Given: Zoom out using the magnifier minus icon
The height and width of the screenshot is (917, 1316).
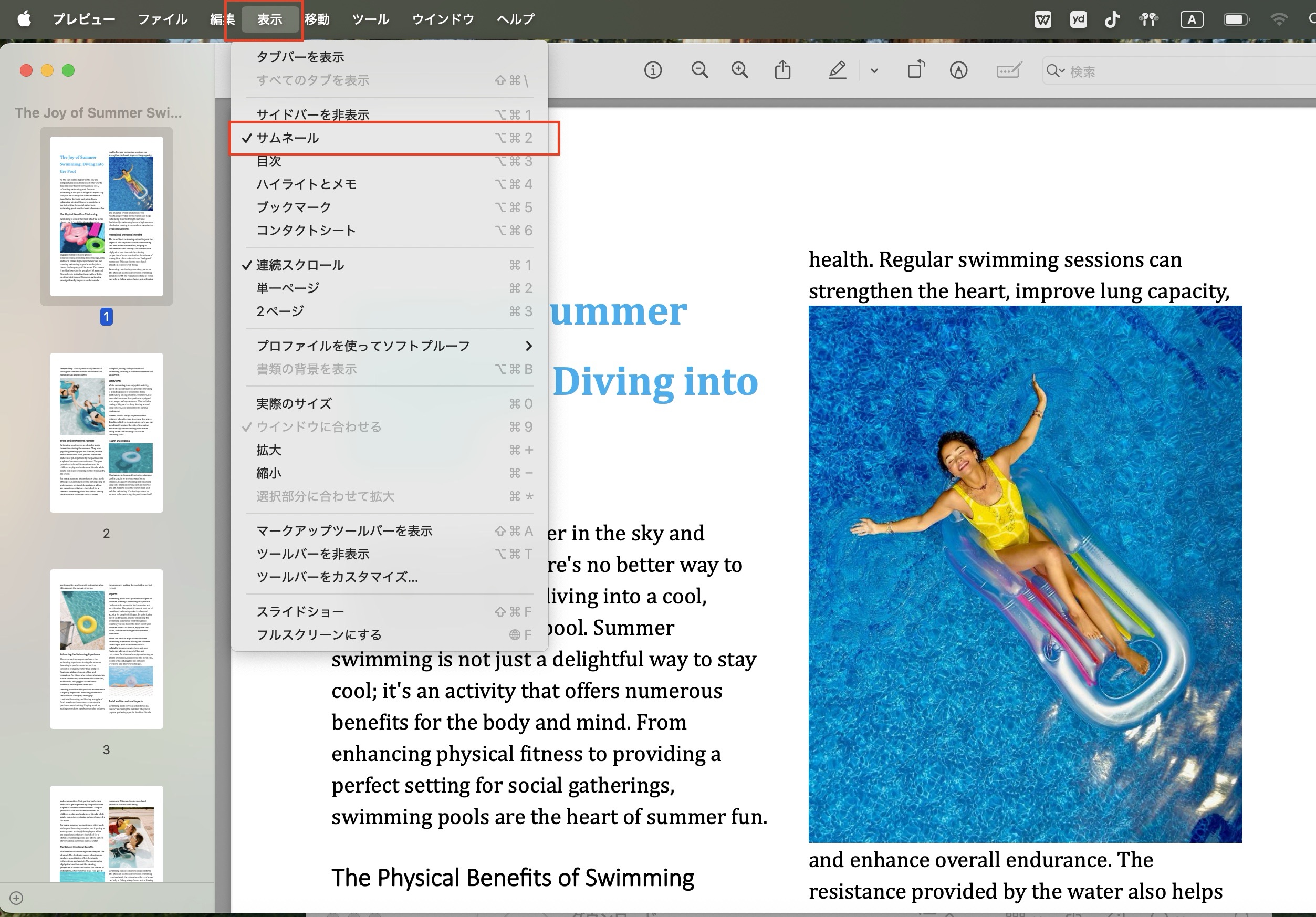Looking at the screenshot, I should [x=699, y=70].
